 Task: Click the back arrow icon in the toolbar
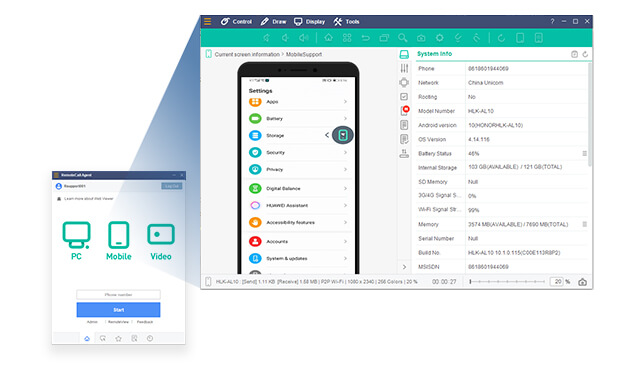click(x=365, y=38)
